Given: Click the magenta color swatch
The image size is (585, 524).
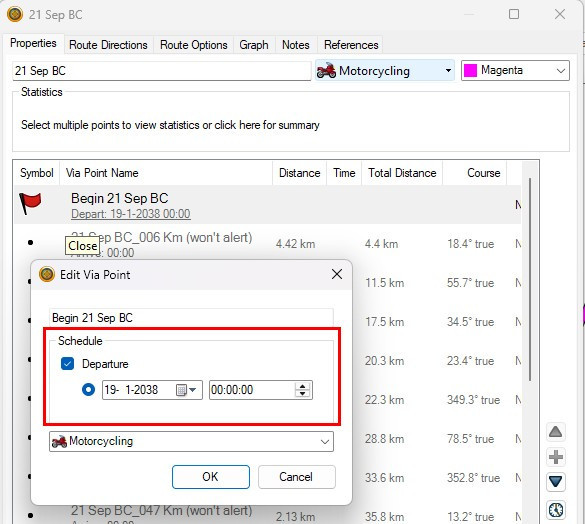Looking at the screenshot, I should point(470,71).
